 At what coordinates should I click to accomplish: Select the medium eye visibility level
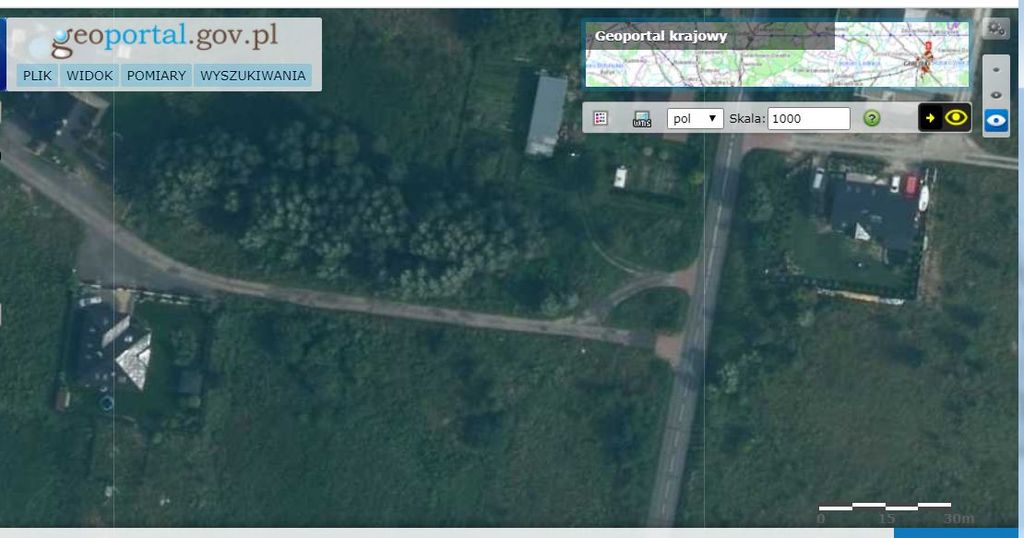(996, 95)
